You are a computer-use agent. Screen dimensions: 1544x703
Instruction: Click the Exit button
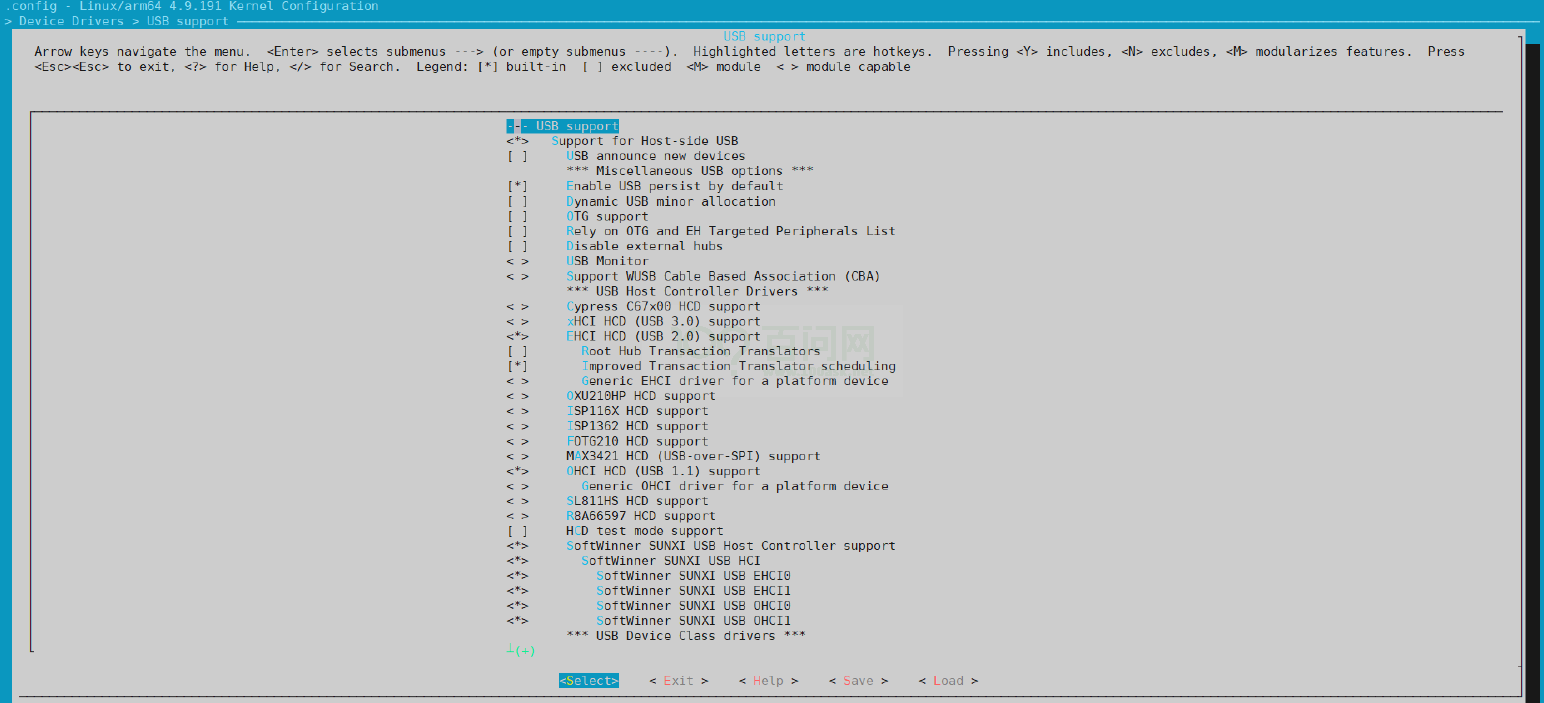point(678,680)
